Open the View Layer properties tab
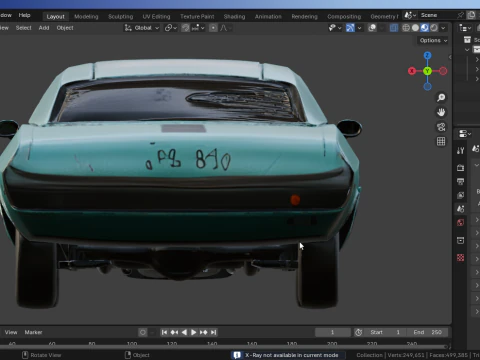The image size is (480, 360). coord(461,195)
